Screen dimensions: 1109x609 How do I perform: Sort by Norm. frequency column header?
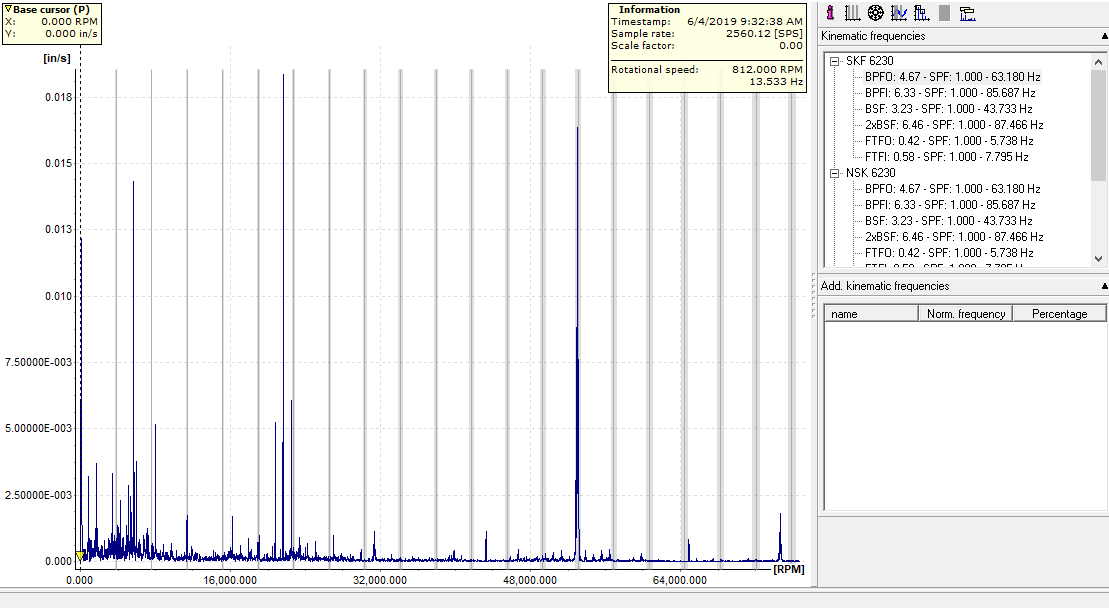[x=965, y=314]
